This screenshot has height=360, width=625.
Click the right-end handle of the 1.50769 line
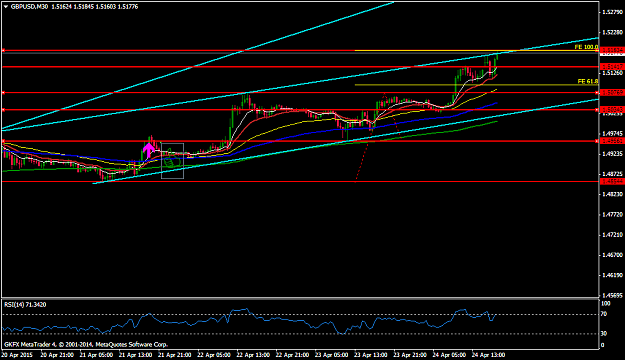point(597,92)
